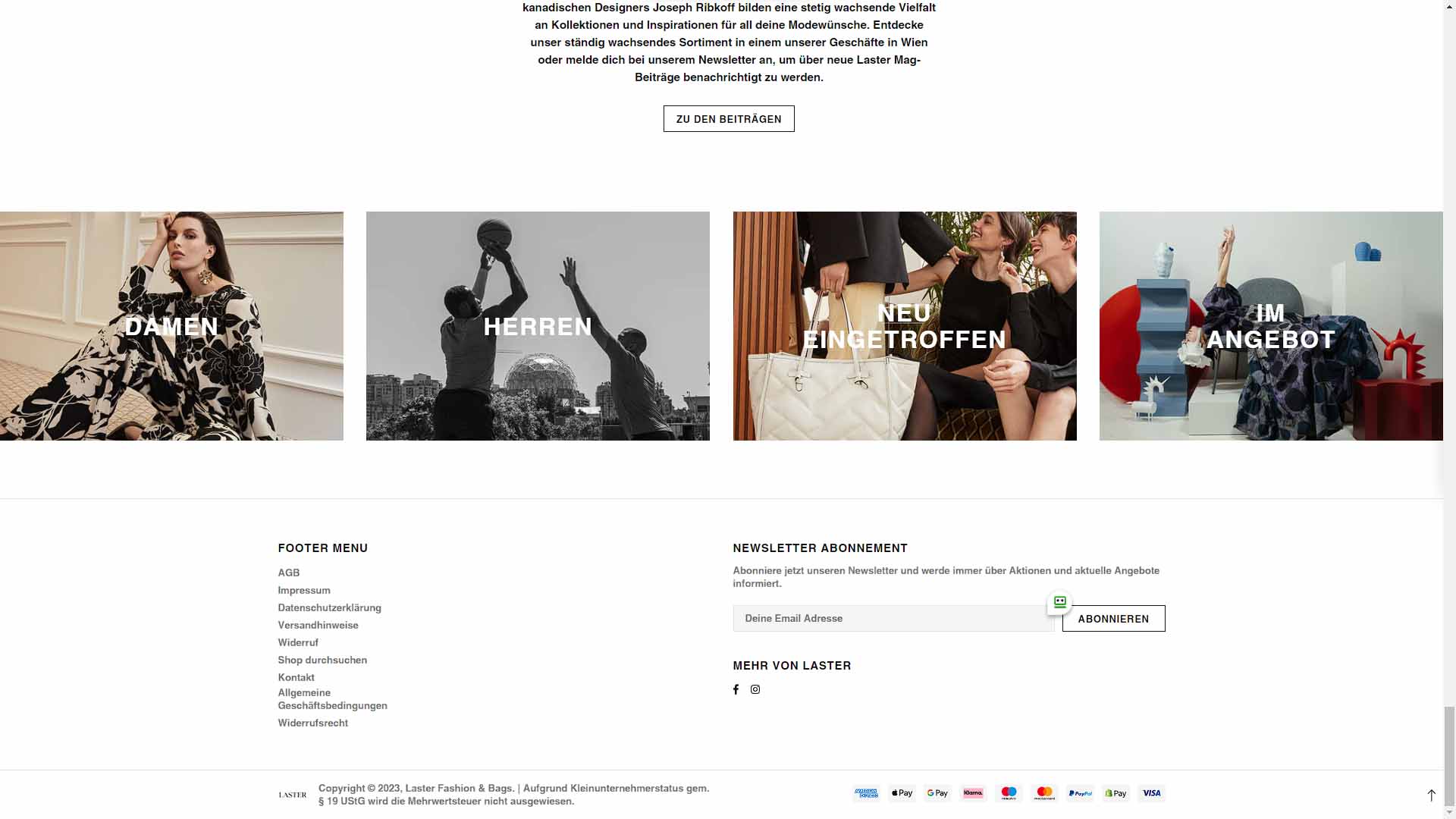Open the Kontakt footer link
1456x819 pixels.
297,677
